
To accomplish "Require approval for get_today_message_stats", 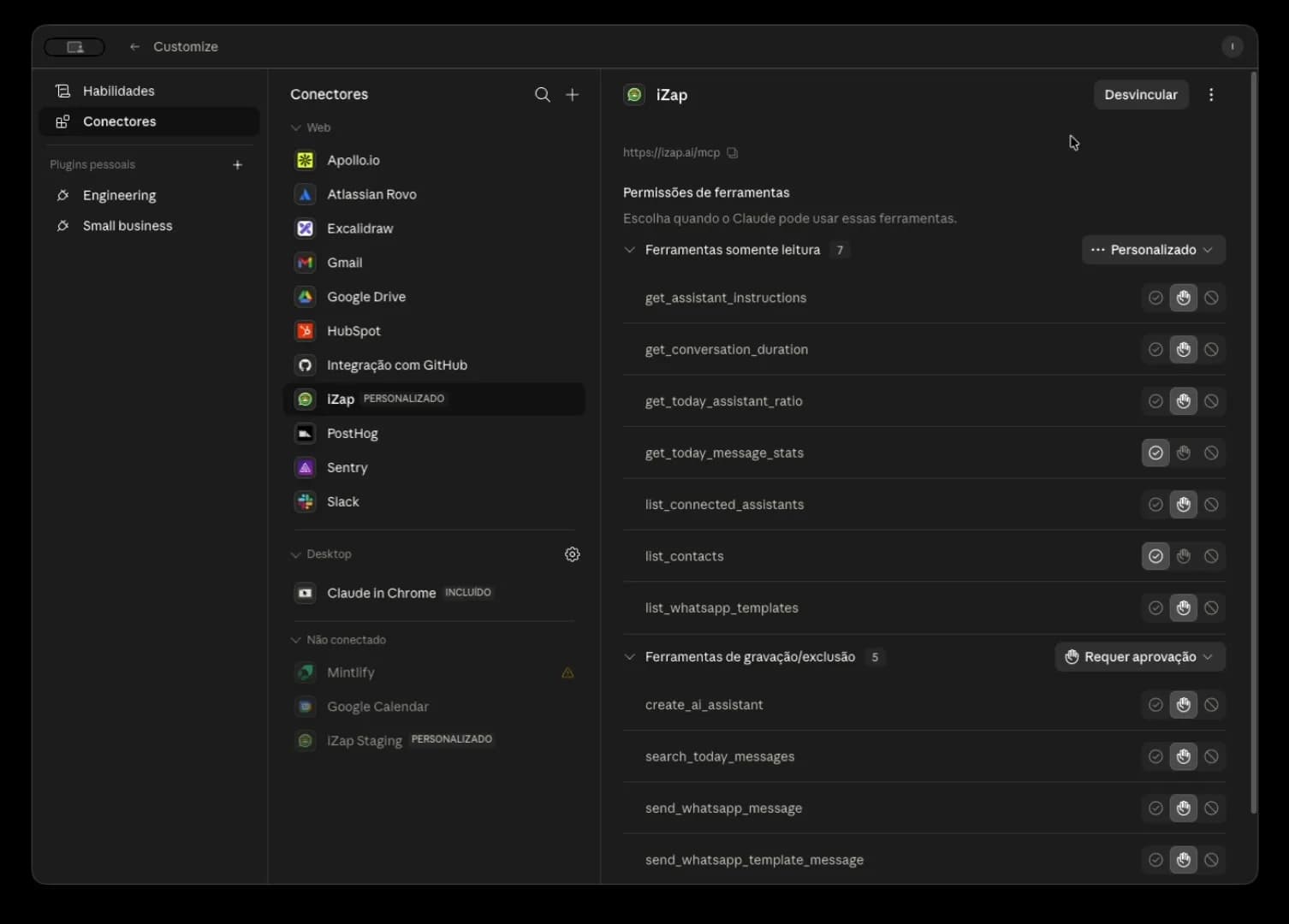I will point(1184,453).
